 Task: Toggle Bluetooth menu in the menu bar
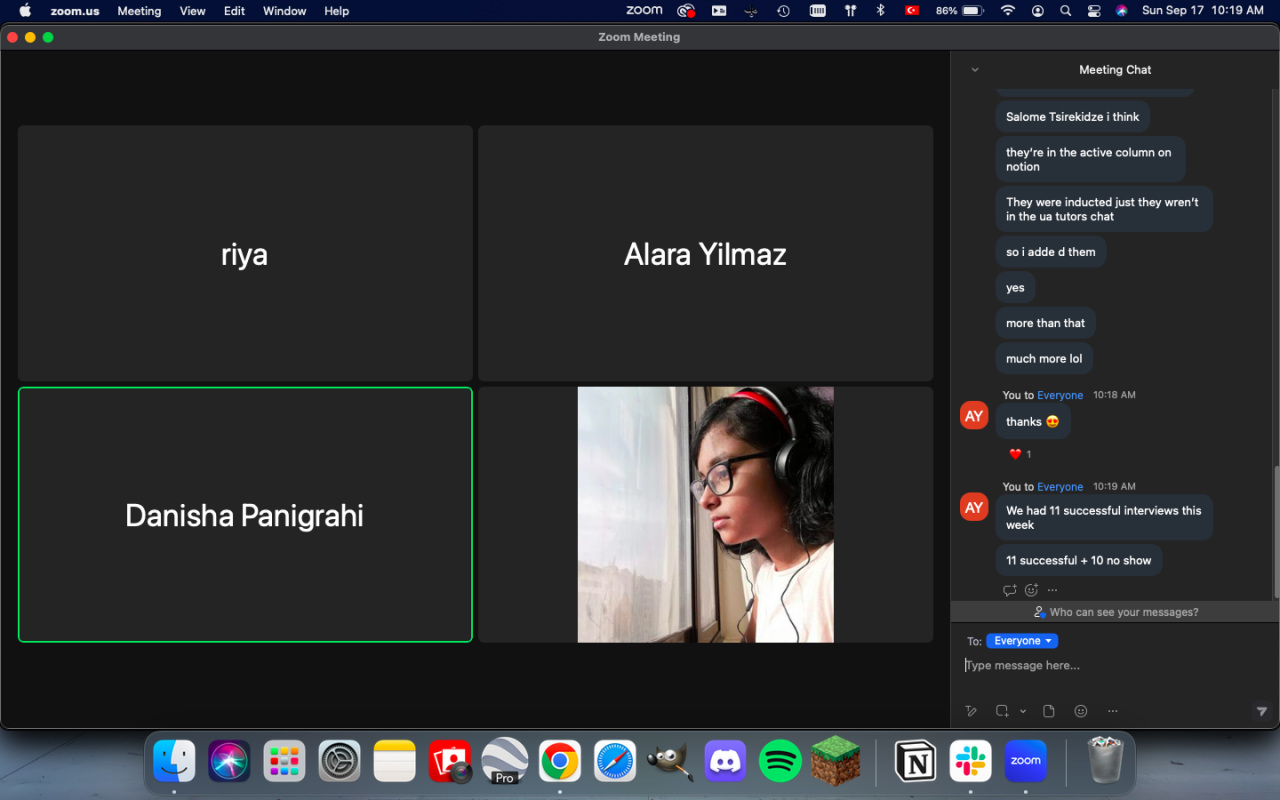880,11
